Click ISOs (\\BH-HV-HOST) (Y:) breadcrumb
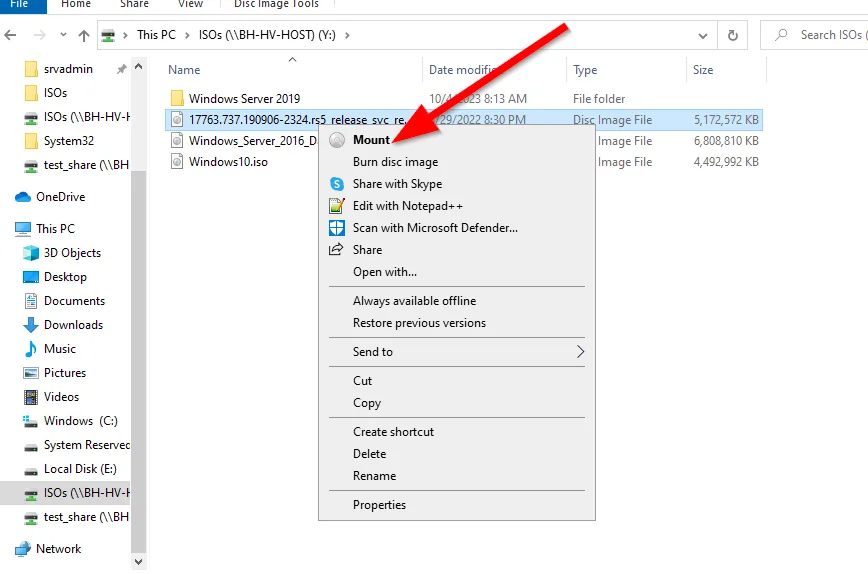Image resolution: width=868 pixels, height=574 pixels. 267,35
